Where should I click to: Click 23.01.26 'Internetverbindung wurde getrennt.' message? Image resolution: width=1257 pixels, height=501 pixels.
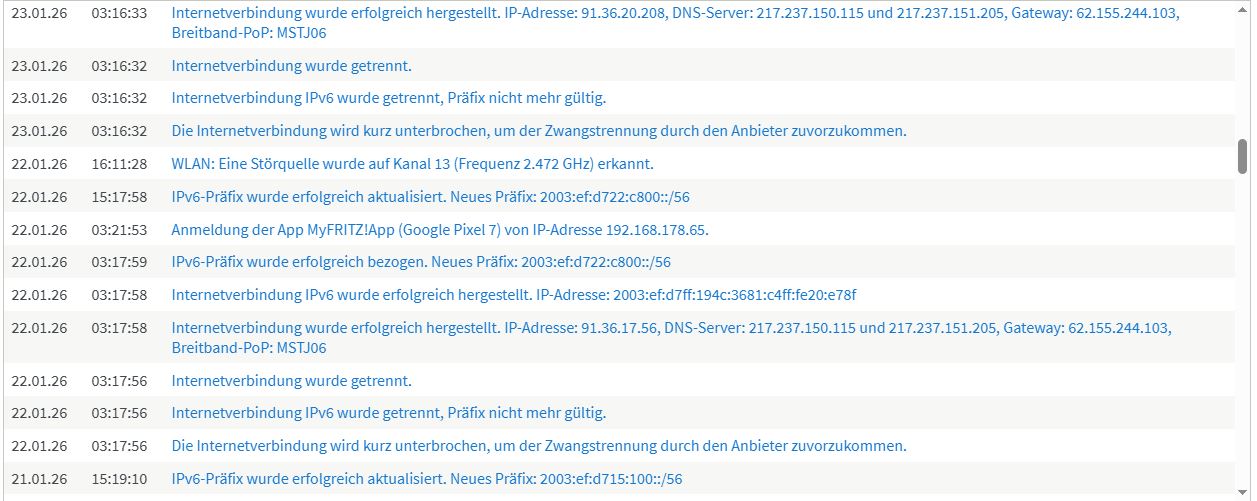point(291,66)
